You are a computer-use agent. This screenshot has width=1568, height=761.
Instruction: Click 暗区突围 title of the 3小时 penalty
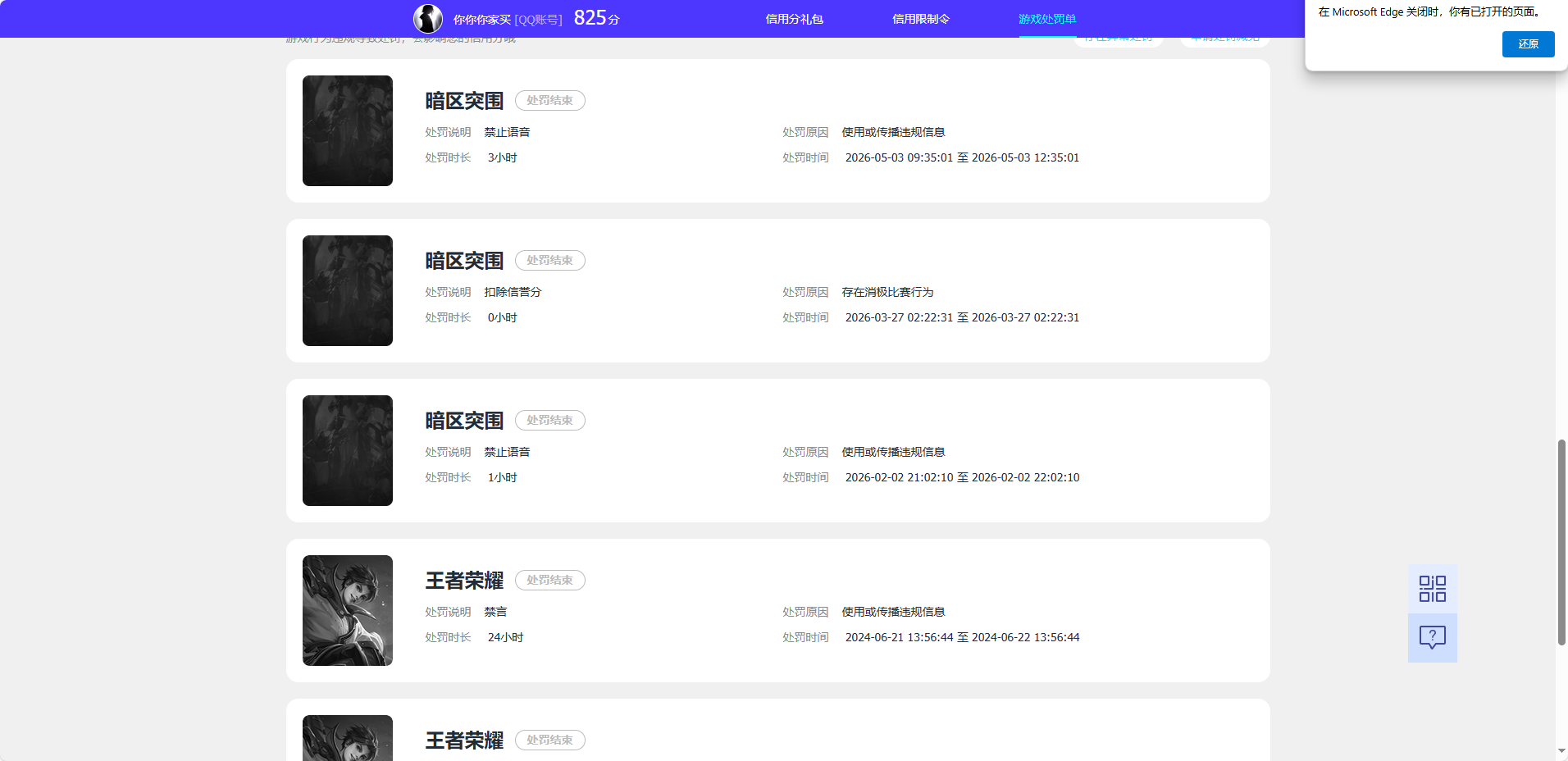[x=464, y=101]
